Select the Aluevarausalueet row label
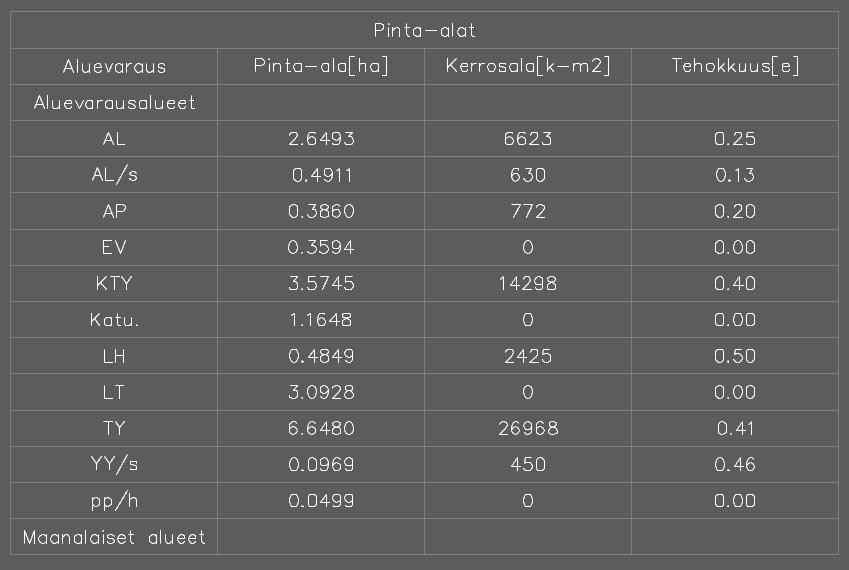This screenshot has width=849, height=570. [x=114, y=102]
